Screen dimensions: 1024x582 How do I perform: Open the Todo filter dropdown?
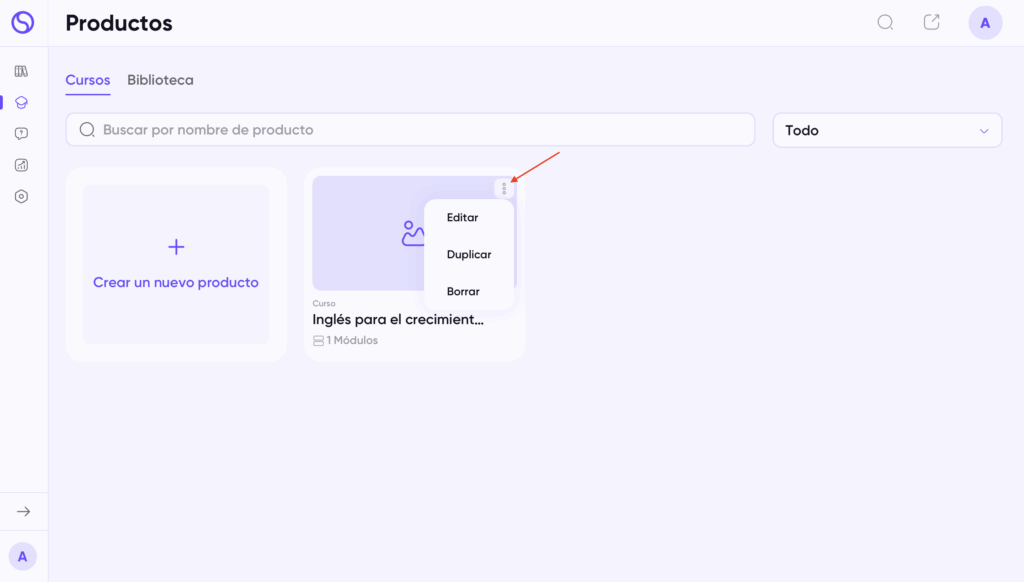click(x=887, y=130)
